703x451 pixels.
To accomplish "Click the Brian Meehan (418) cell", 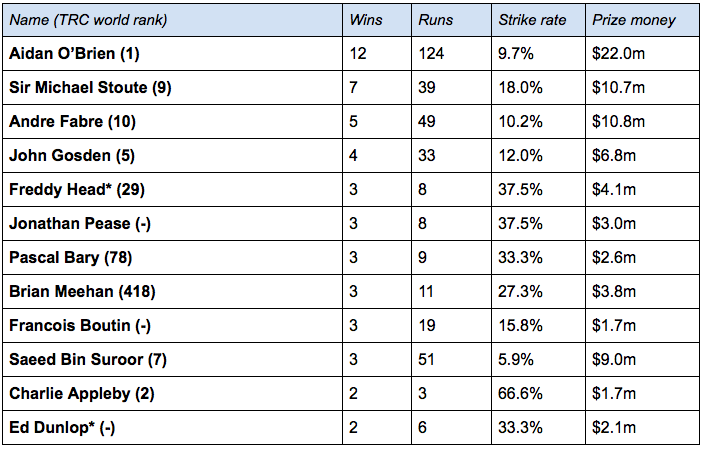I will point(173,291).
